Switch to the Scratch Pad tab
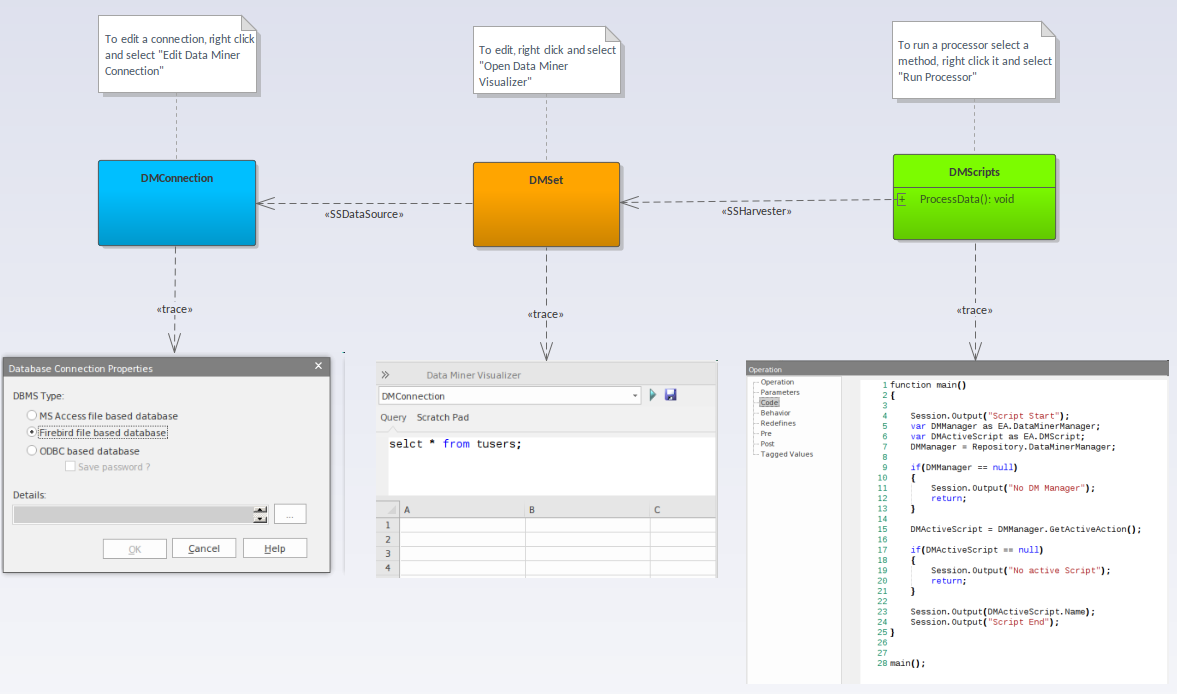 tap(442, 418)
